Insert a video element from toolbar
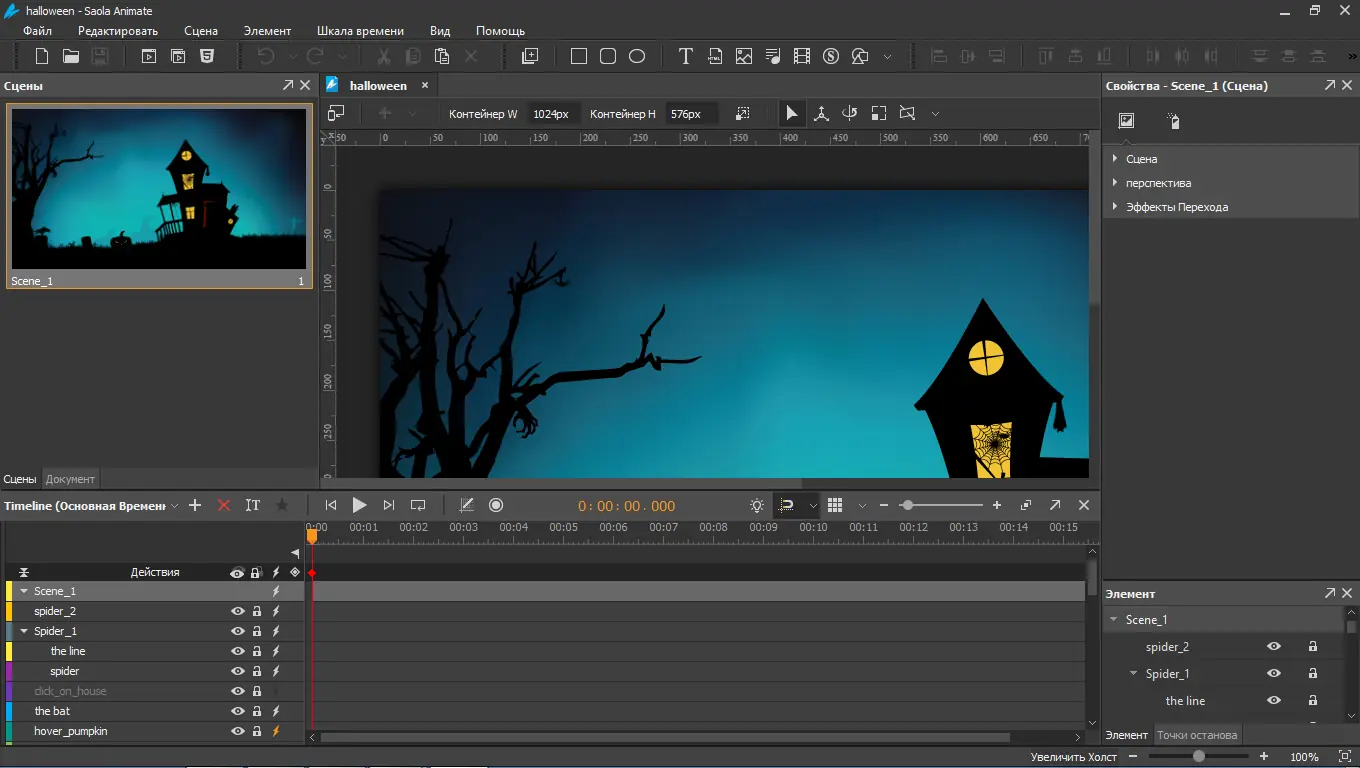The image size is (1360, 768). [x=802, y=57]
